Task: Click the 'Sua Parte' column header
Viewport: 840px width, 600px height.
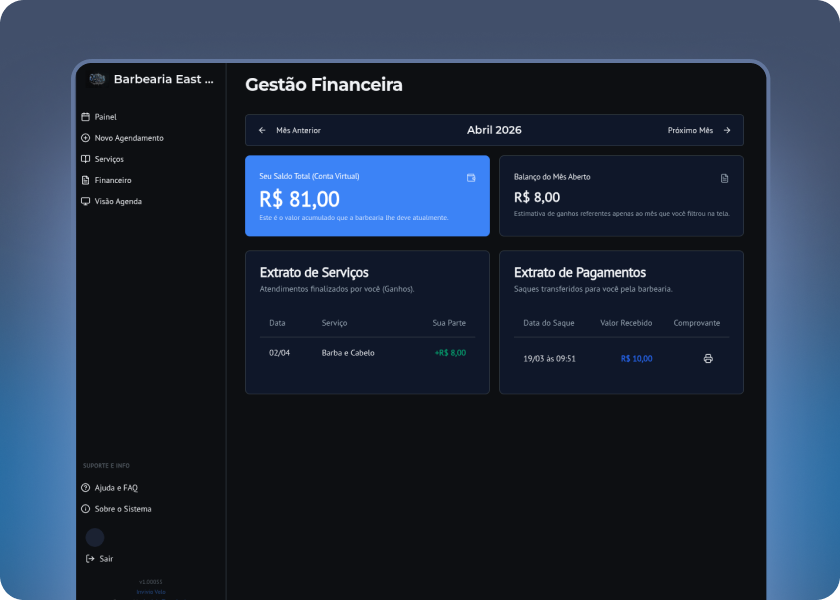Action: [449, 323]
